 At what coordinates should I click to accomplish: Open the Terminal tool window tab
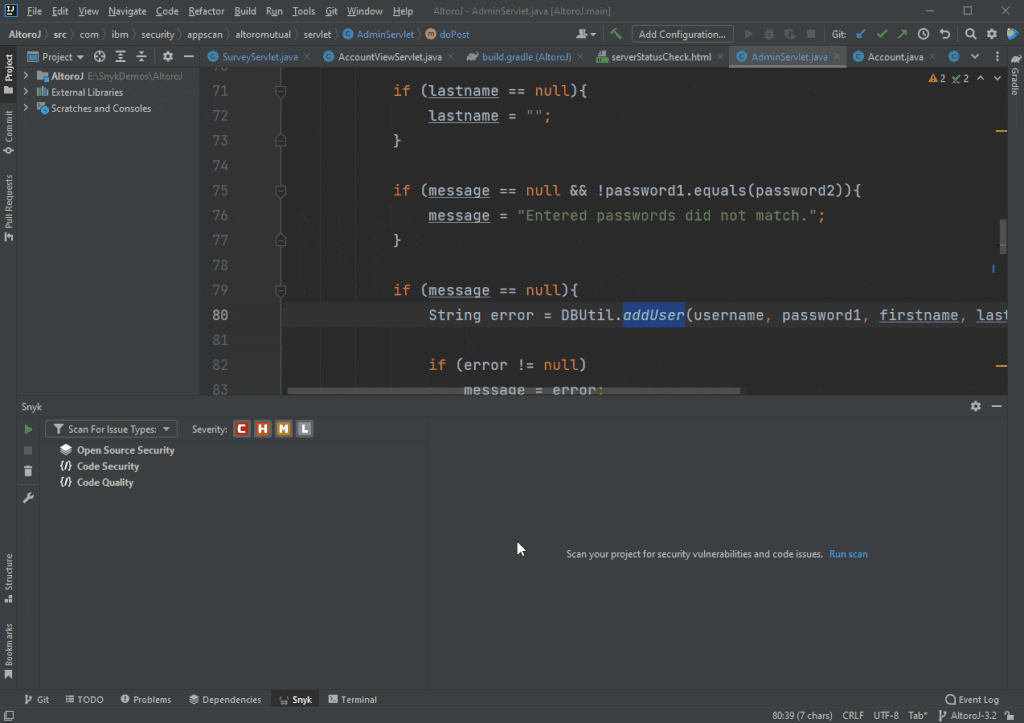352,699
